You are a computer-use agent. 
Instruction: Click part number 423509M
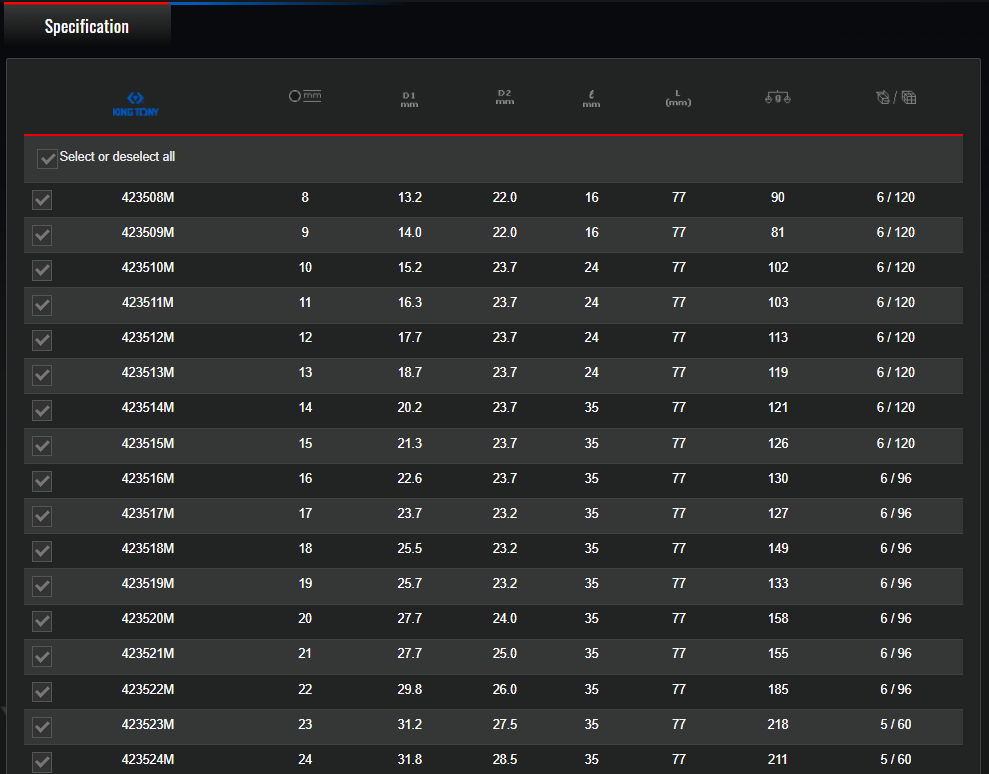pos(148,232)
